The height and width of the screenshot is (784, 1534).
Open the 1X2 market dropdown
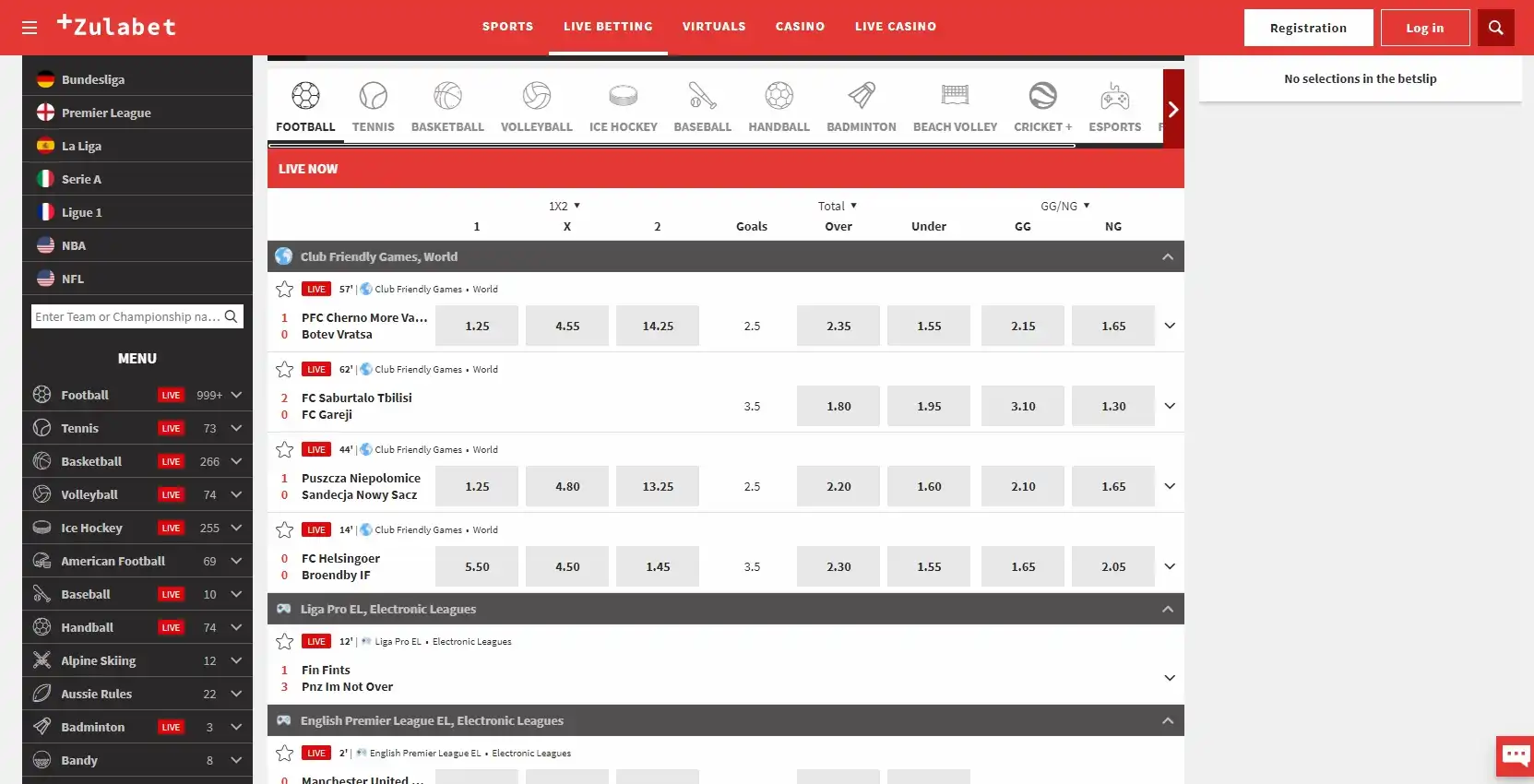(565, 207)
